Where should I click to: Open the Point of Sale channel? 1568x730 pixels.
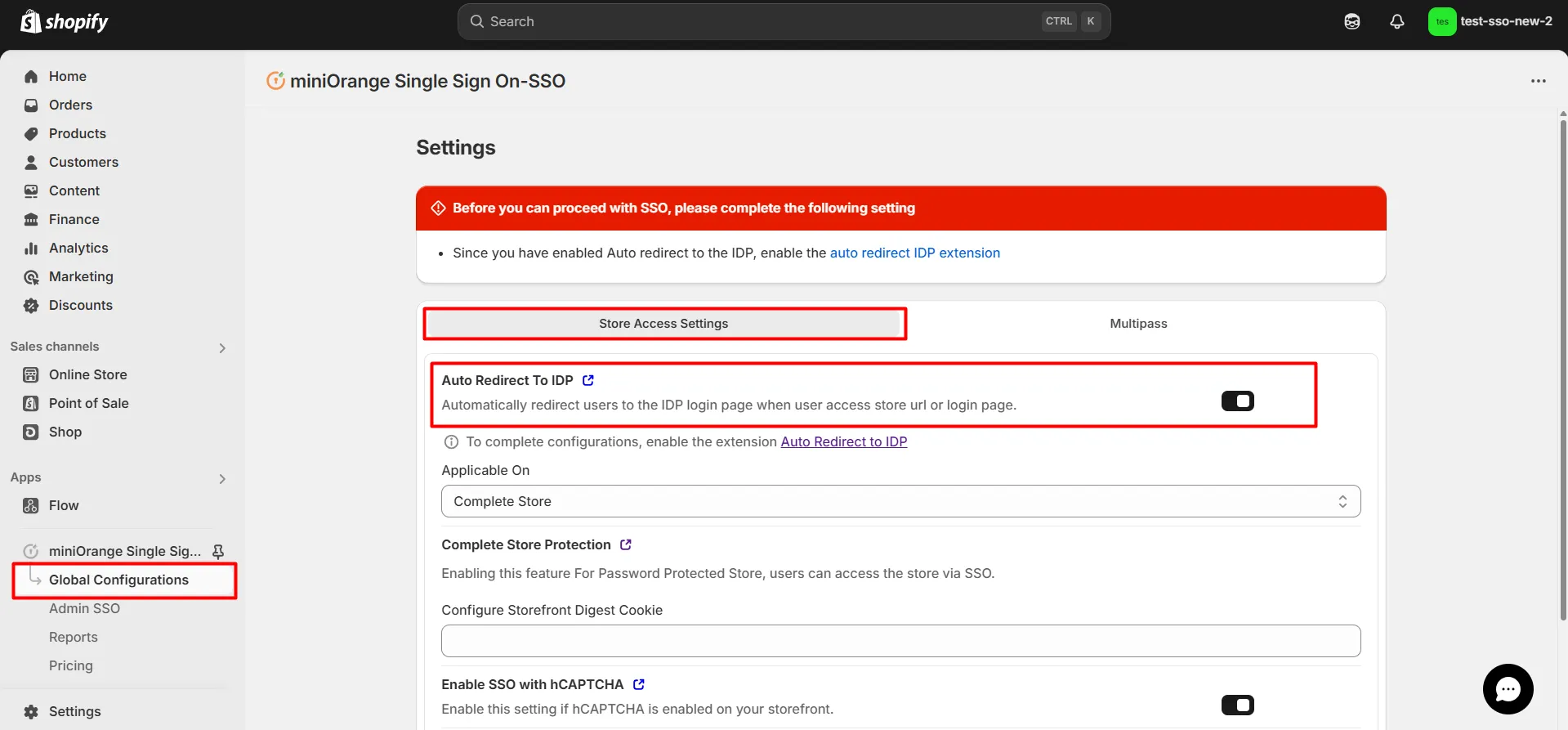(88, 403)
